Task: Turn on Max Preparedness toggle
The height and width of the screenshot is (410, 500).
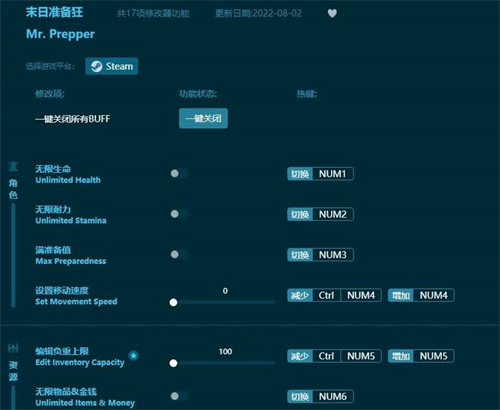Action: pyautogui.click(x=179, y=255)
